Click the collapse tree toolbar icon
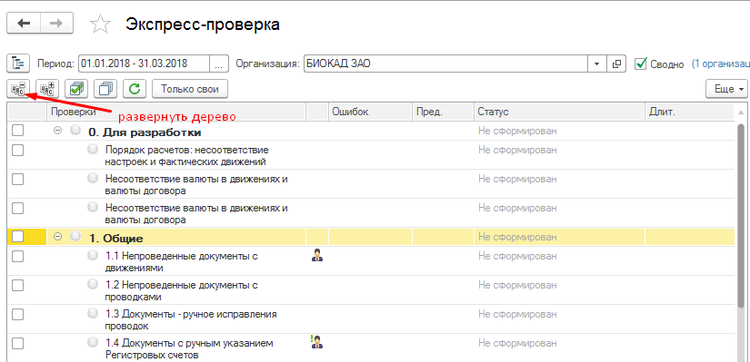Viewport: 750px width, 362px height. [18, 88]
